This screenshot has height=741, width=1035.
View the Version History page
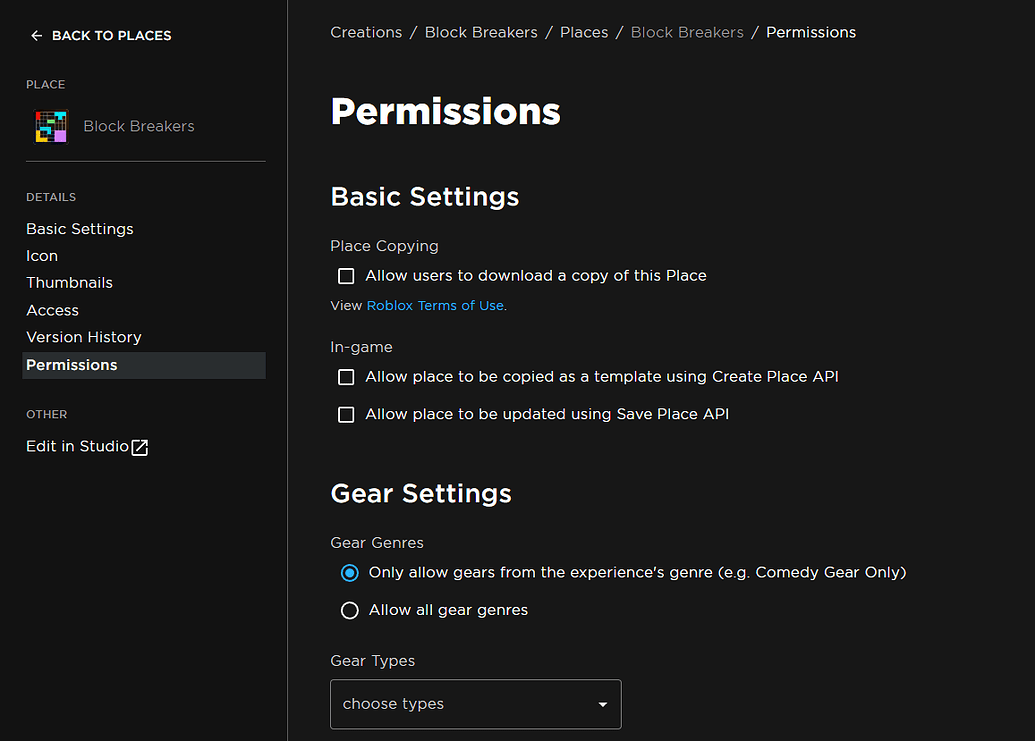click(83, 337)
